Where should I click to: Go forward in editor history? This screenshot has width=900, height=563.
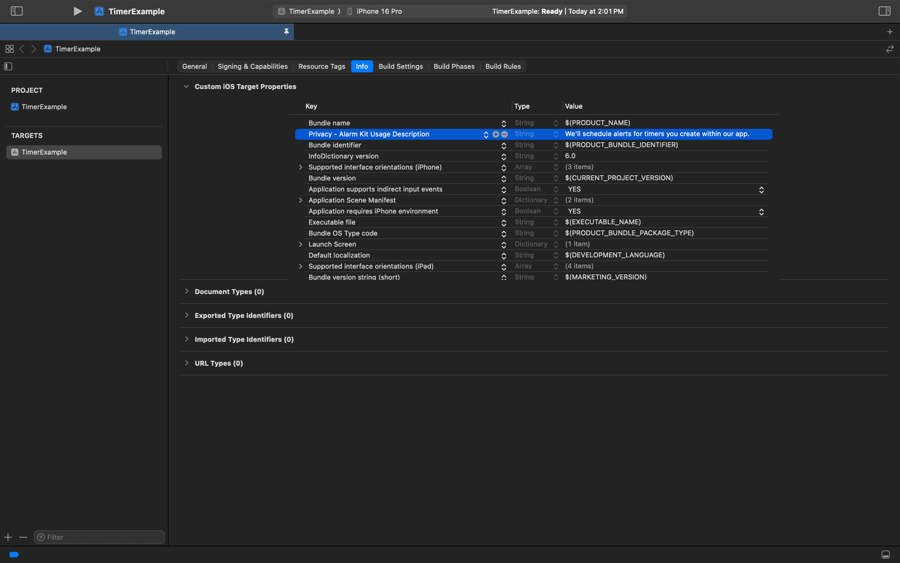pyautogui.click(x=33, y=49)
